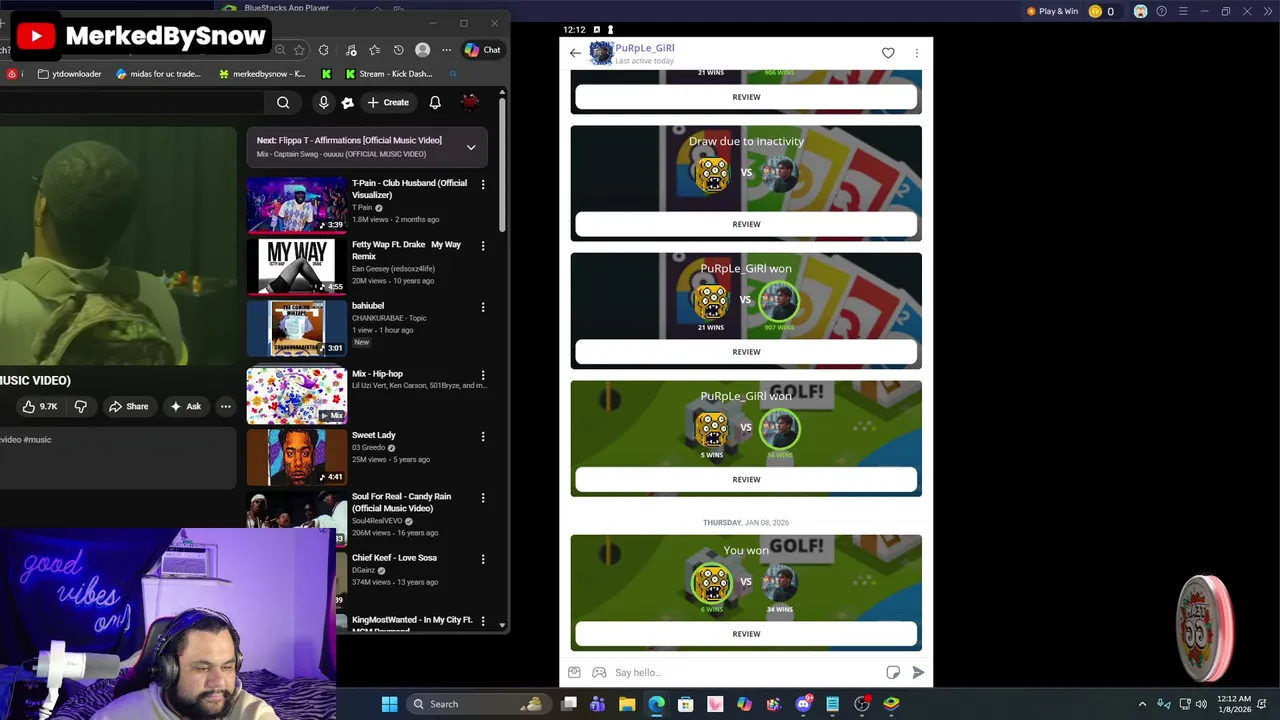1280x720 pixels.
Task: Open game controller invite icon
Action: 599,672
